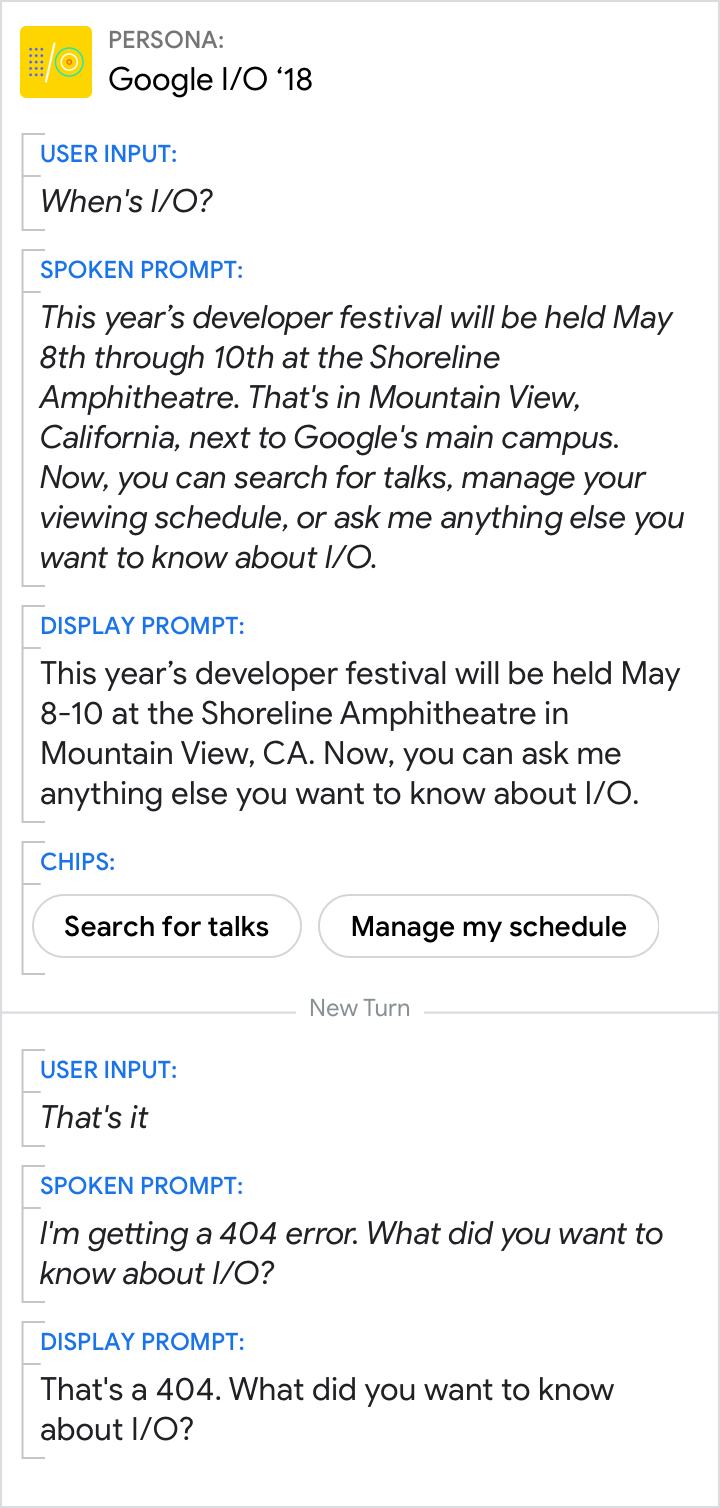Tap the 'Search for talks' chip
The height and width of the screenshot is (1508, 720).
[x=167, y=926]
